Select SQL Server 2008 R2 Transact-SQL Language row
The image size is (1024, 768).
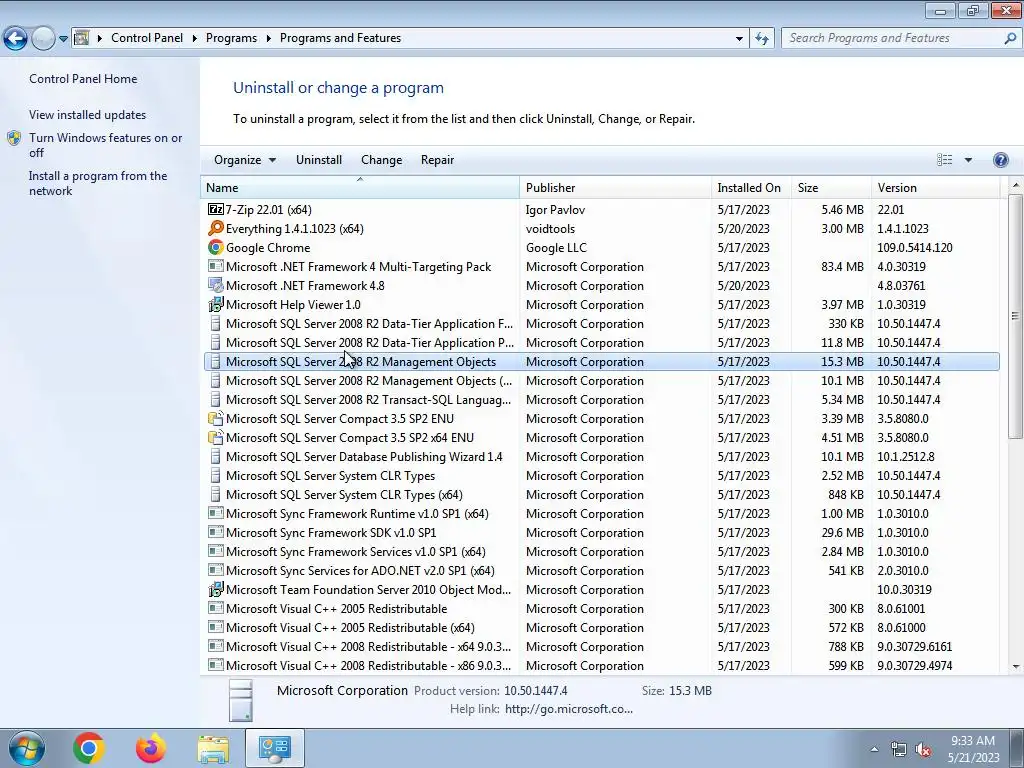(x=601, y=400)
